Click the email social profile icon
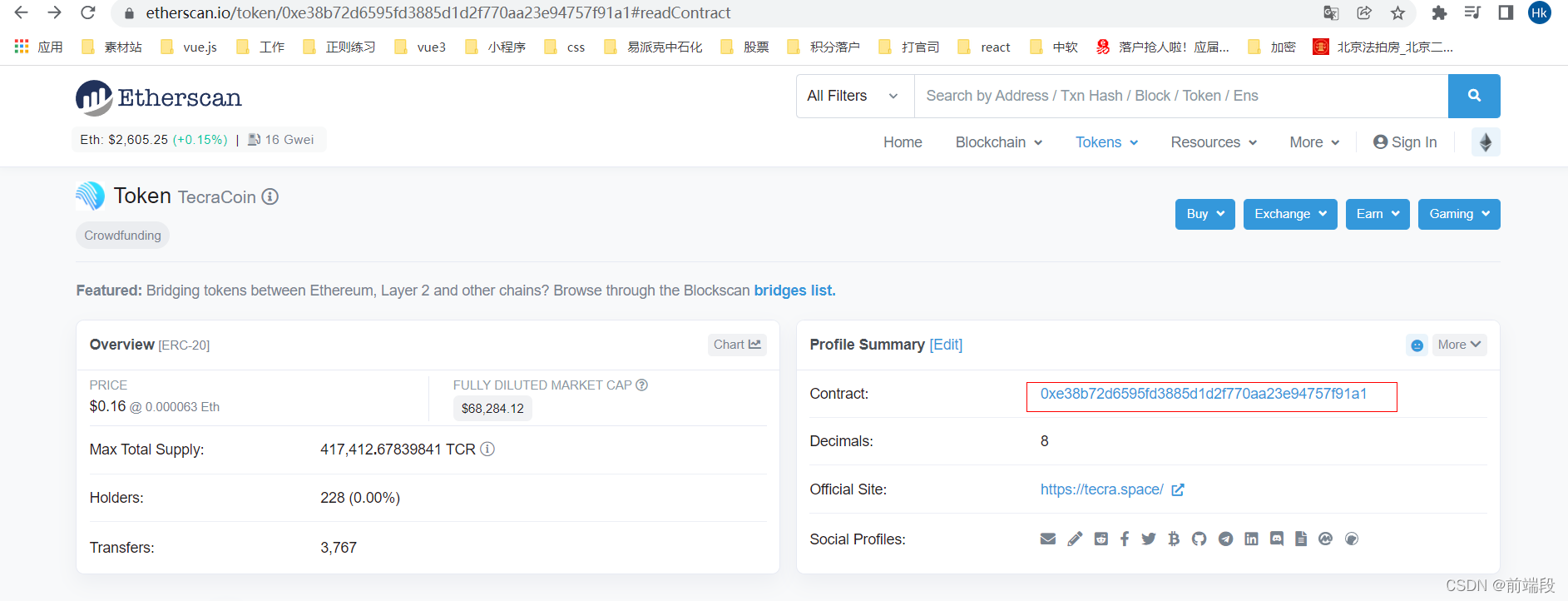 (x=1048, y=539)
